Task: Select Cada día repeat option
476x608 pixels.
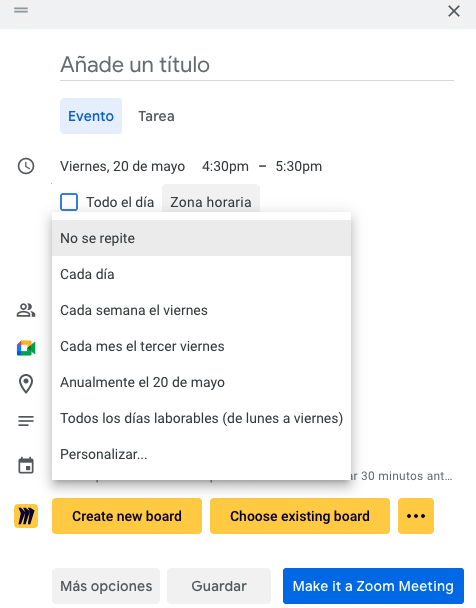Action: click(202, 274)
